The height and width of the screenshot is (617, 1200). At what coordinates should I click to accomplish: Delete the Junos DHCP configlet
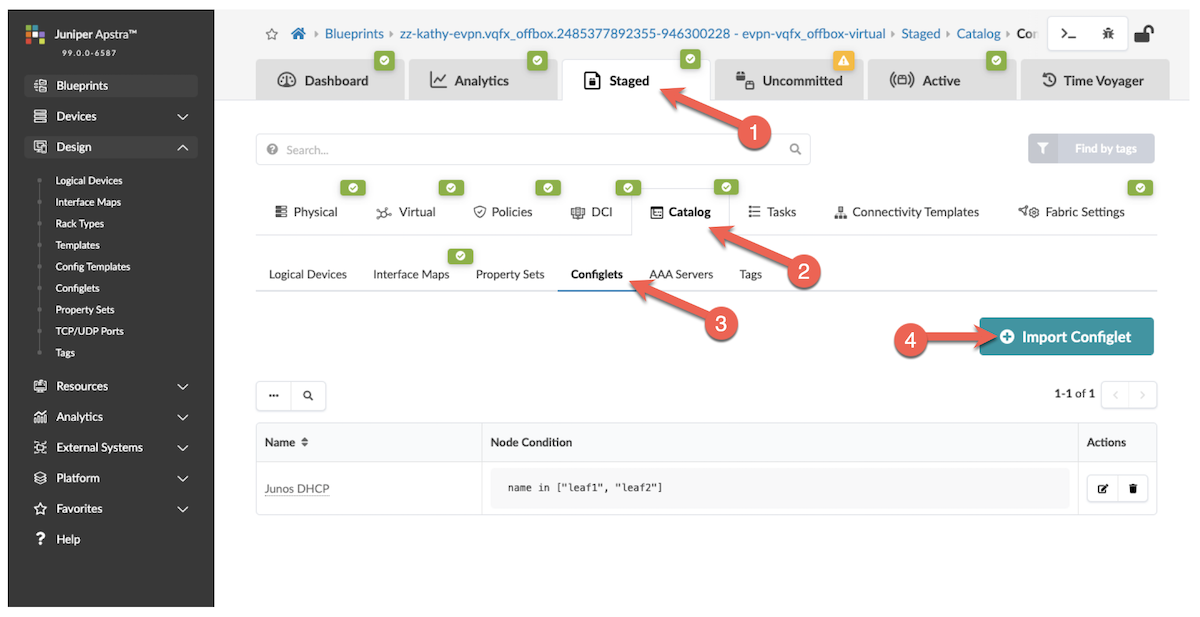point(1133,488)
